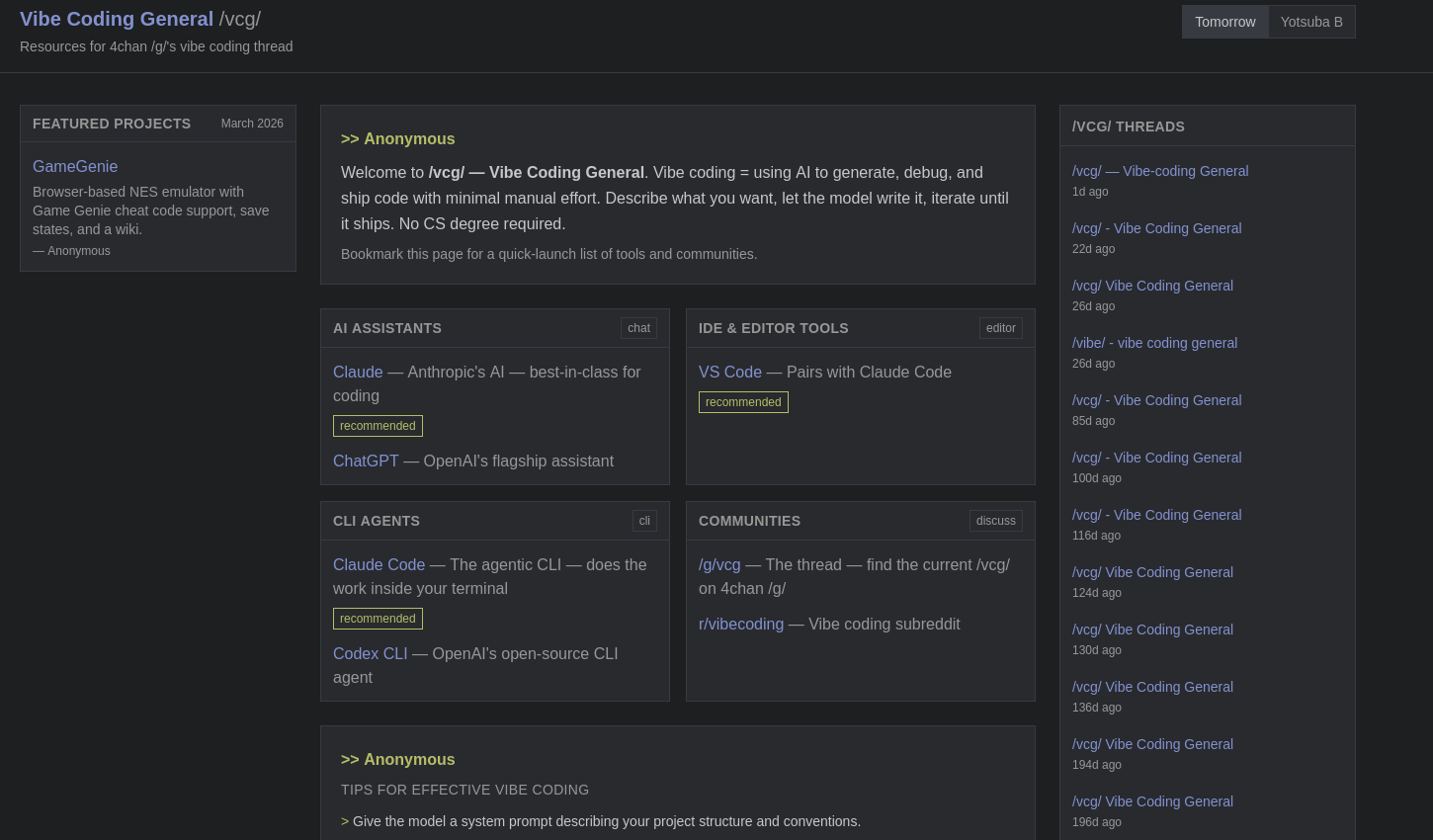Open the Claude Code CLI agent link
Viewport: 1433px width, 840px height.
tap(379, 564)
